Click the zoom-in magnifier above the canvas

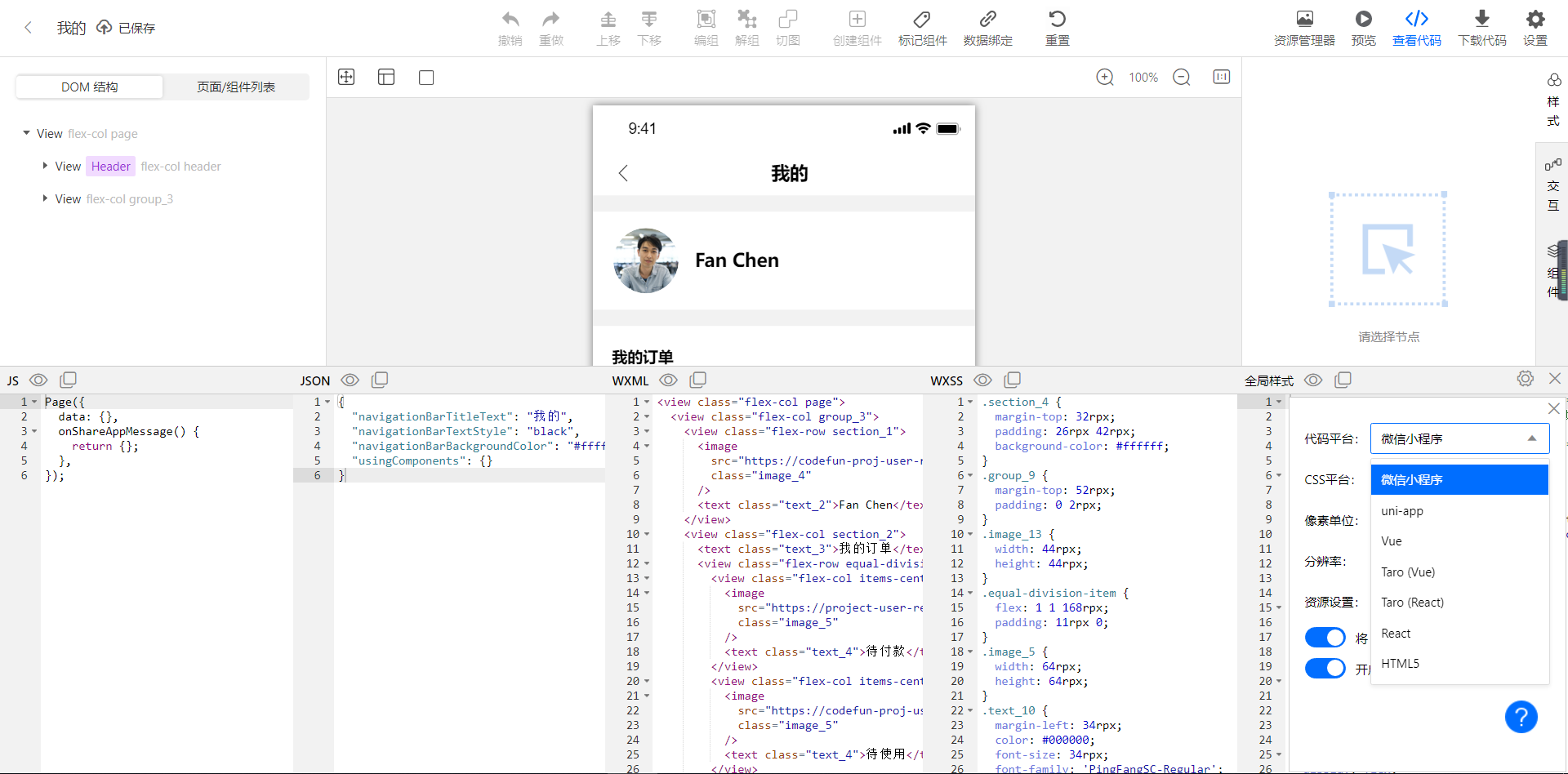(1104, 77)
